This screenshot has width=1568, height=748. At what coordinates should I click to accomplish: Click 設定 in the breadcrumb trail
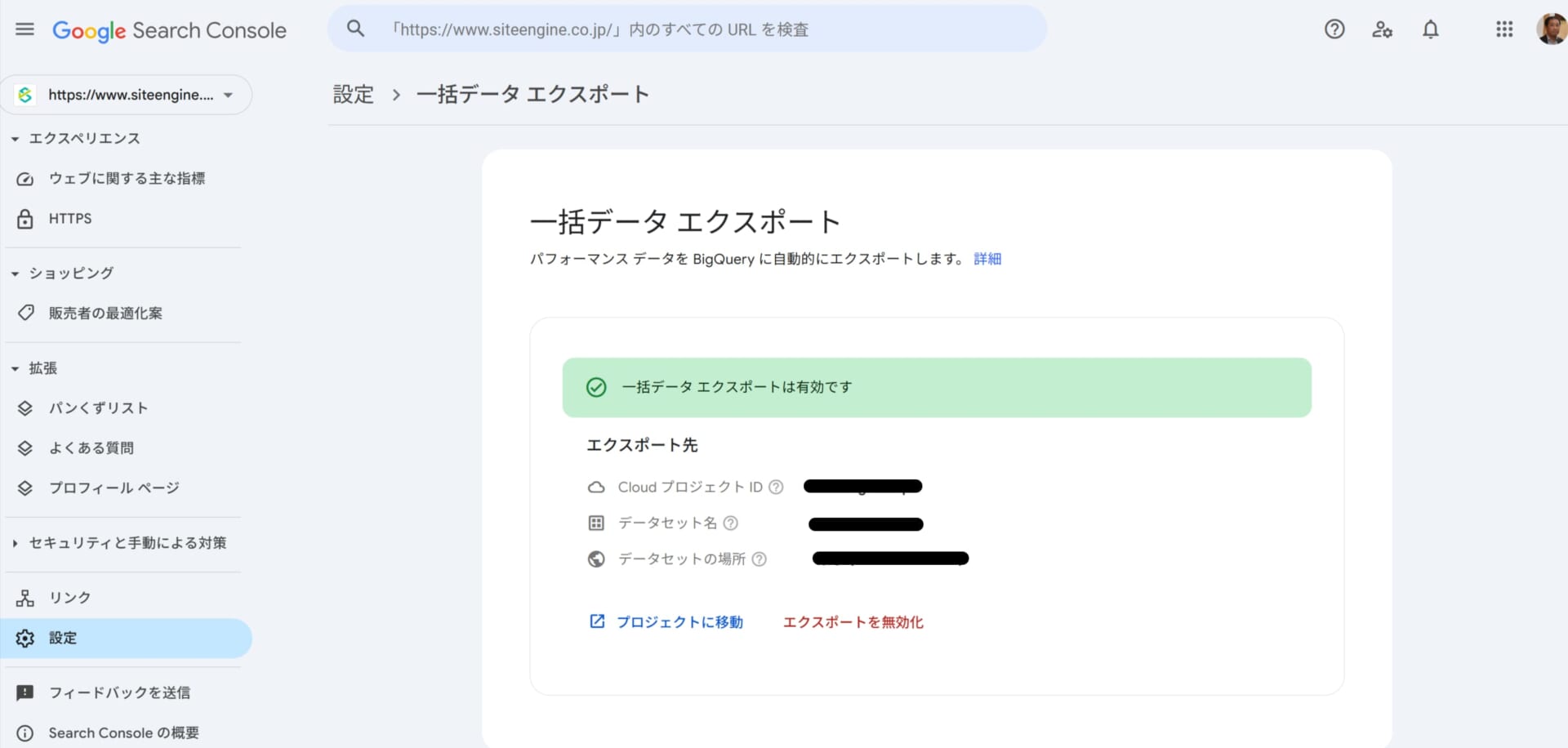(353, 94)
